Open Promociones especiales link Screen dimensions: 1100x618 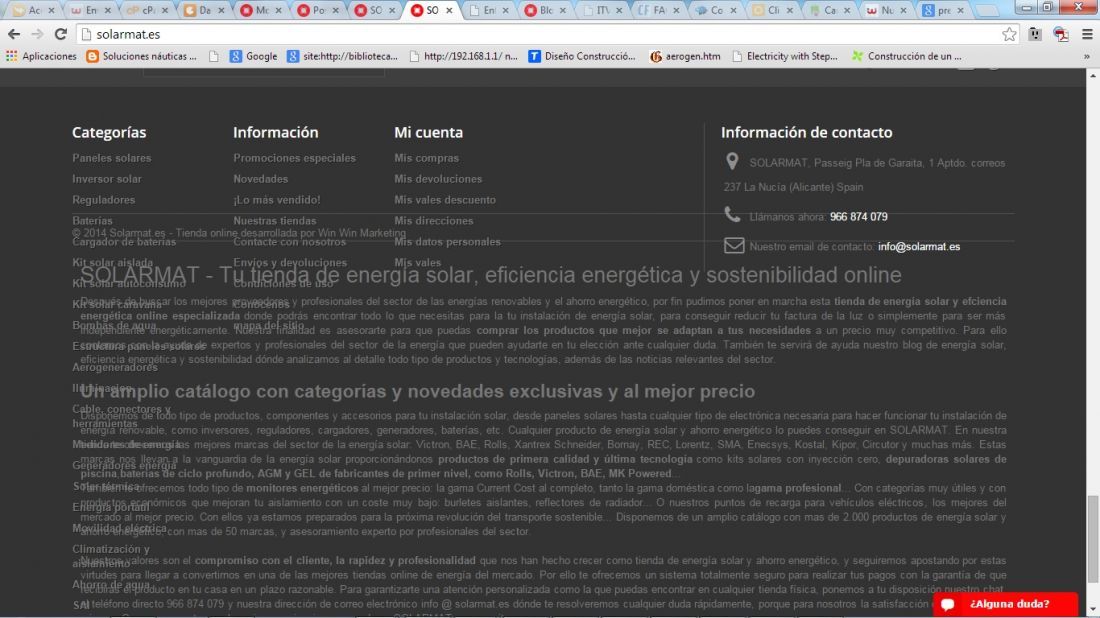tap(295, 159)
